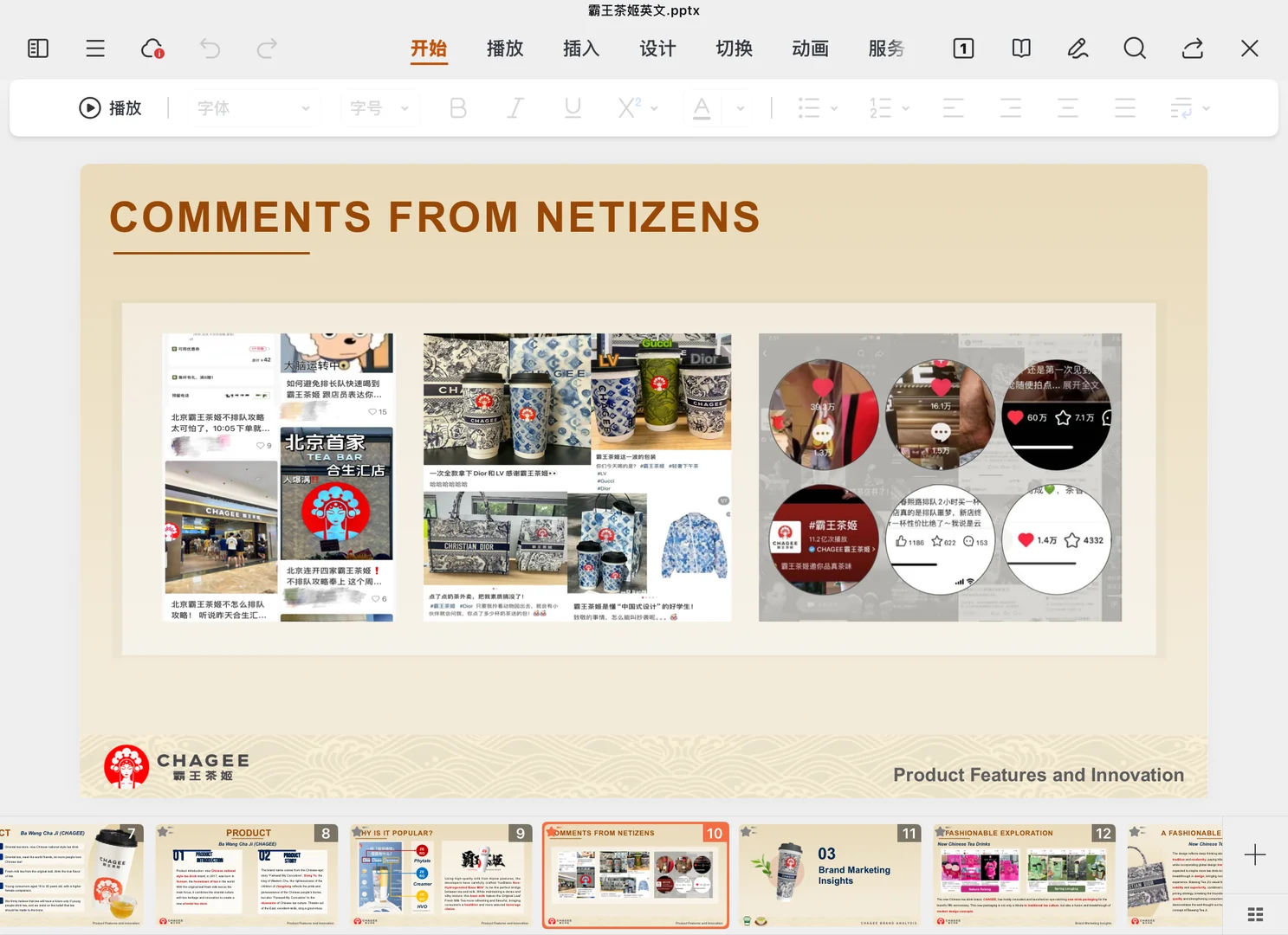Open the slide grid overview icon
This screenshot has height=935, width=1288.
tap(1255, 915)
